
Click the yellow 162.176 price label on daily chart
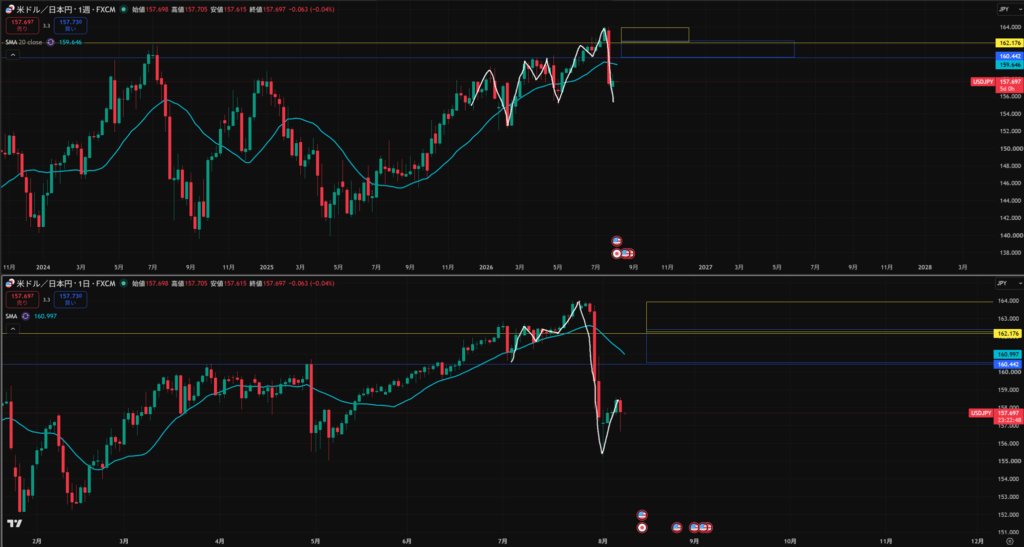click(x=1010, y=334)
